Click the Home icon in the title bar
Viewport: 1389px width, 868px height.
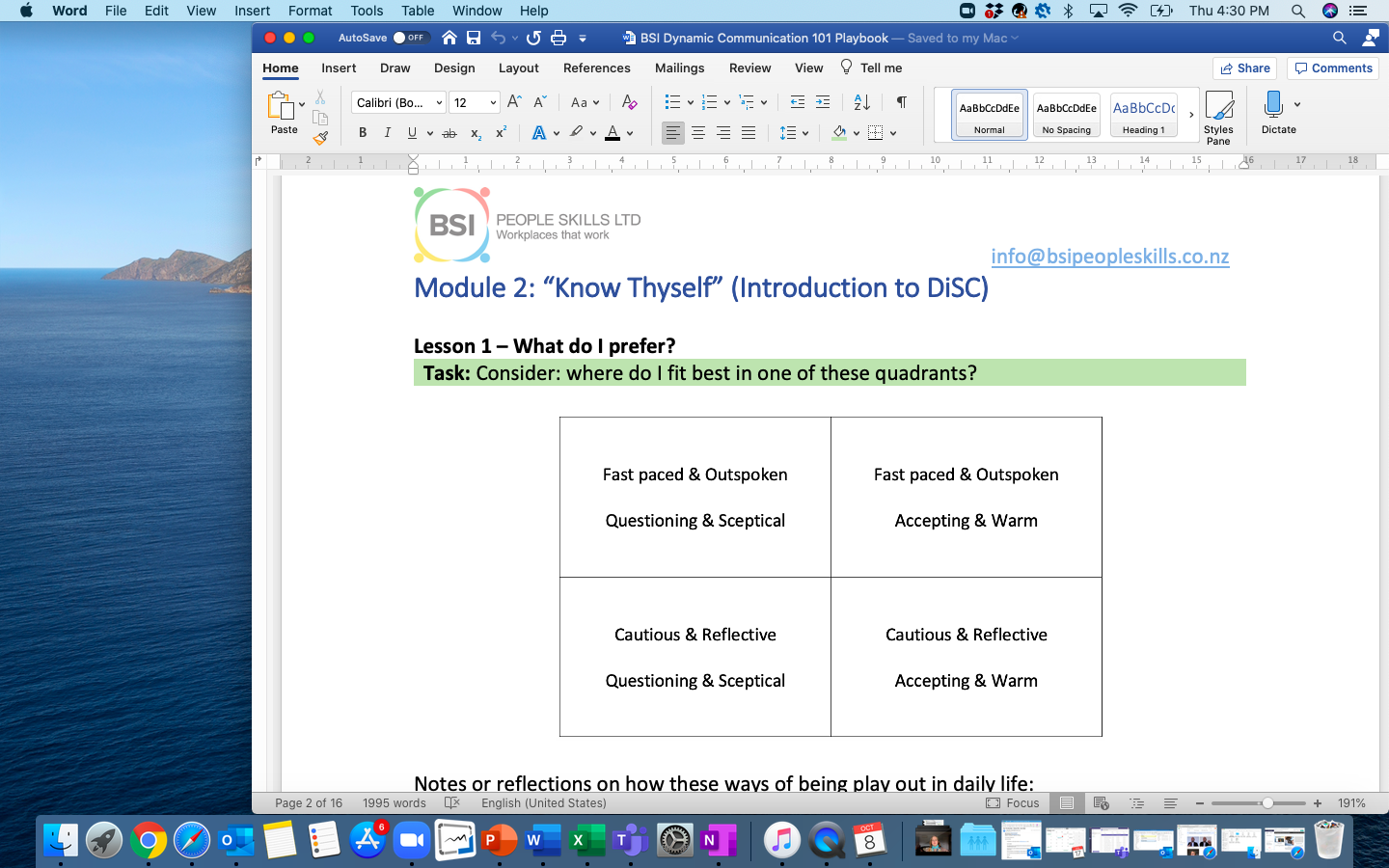coord(449,38)
